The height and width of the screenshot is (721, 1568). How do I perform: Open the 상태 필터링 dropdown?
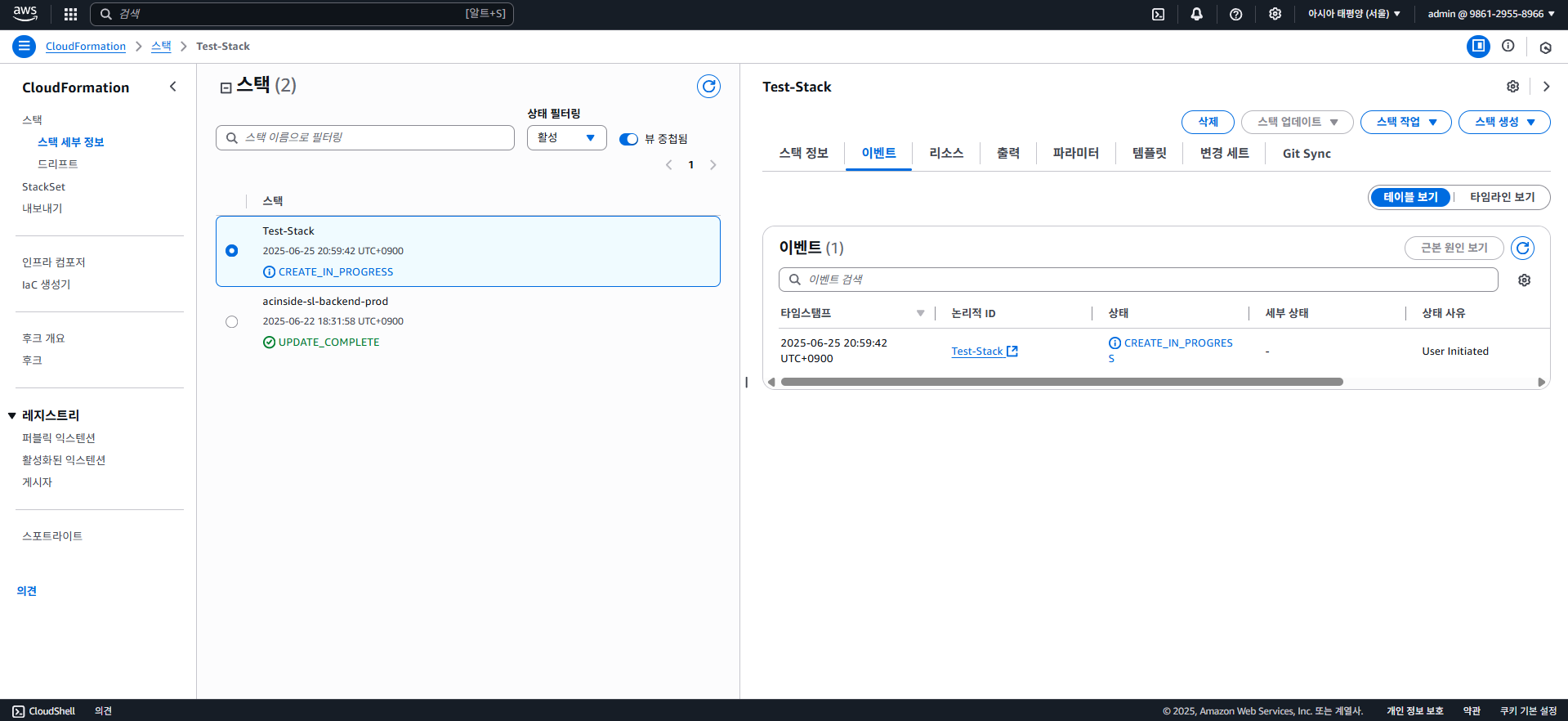coord(566,137)
